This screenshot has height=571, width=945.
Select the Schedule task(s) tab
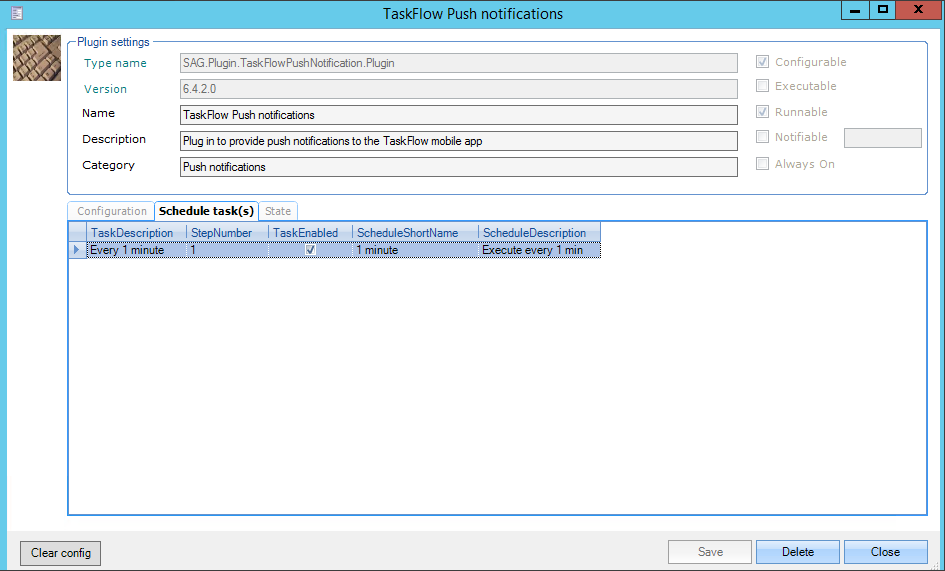(x=206, y=210)
